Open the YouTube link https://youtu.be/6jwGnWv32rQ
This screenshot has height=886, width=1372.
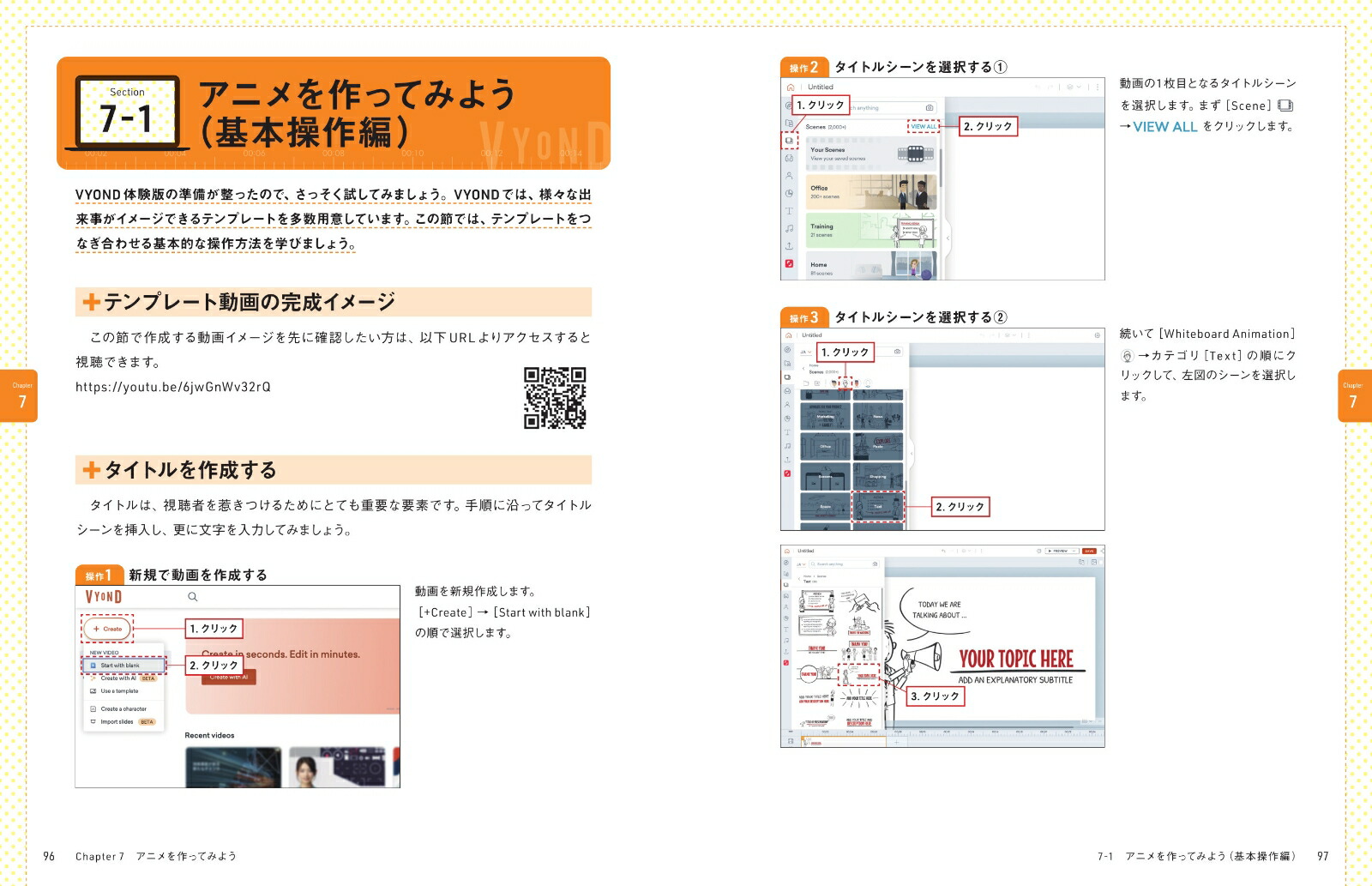tap(173, 387)
